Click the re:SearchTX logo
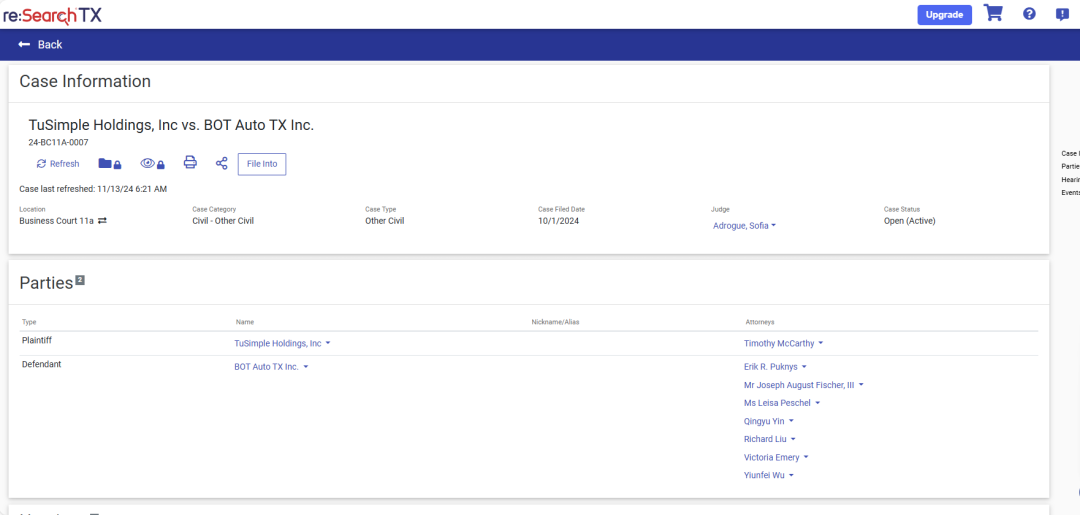 pos(51,15)
